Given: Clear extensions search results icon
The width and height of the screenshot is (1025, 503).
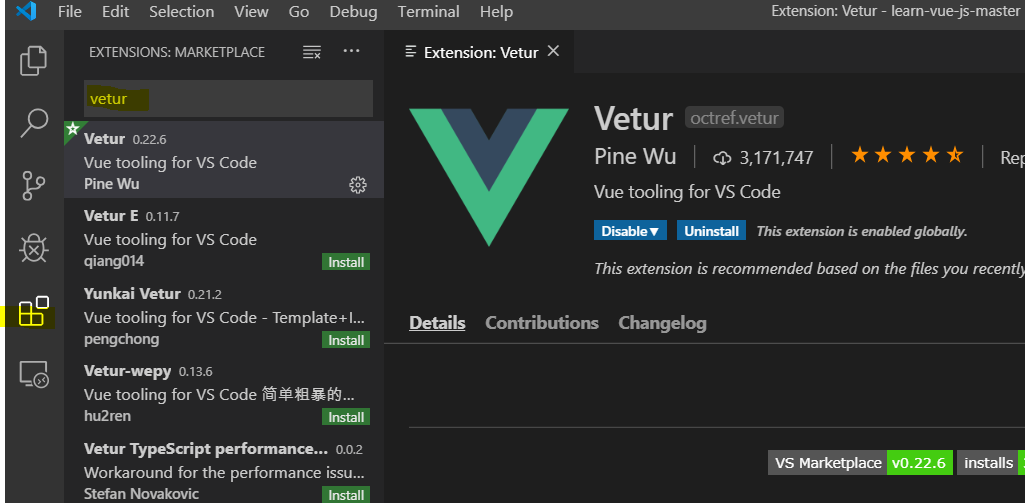Looking at the screenshot, I should tap(312, 52).
